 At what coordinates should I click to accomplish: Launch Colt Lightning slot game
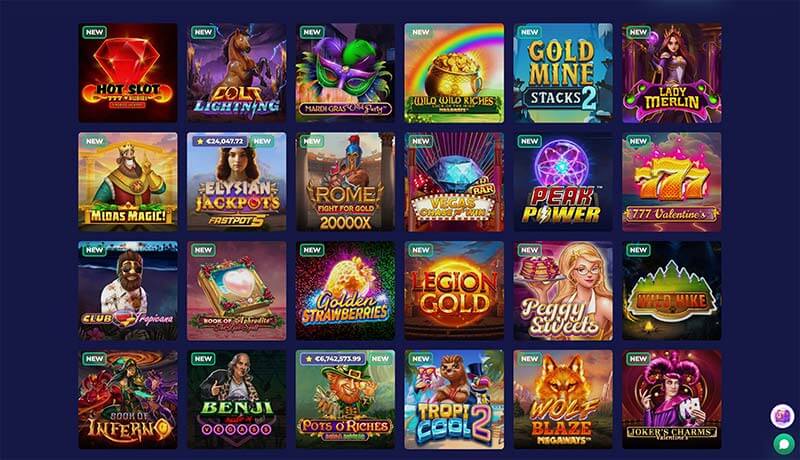[237, 73]
